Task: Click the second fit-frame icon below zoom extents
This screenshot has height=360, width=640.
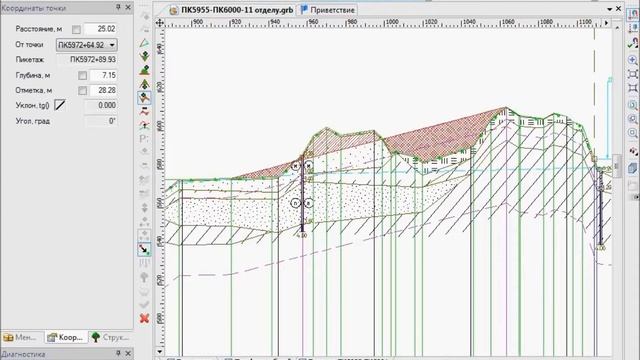Action: coord(633,88)
